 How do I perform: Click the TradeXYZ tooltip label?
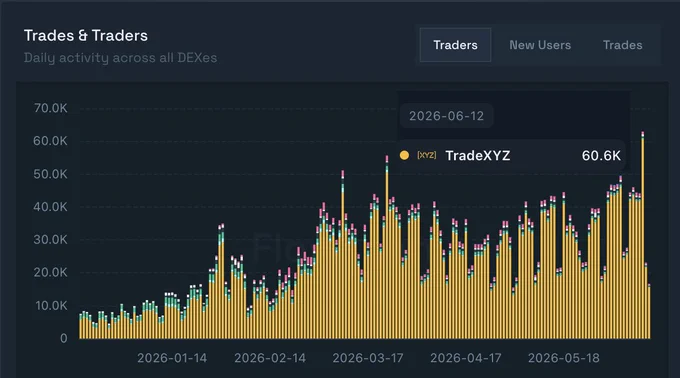click(x=477, y=156)
